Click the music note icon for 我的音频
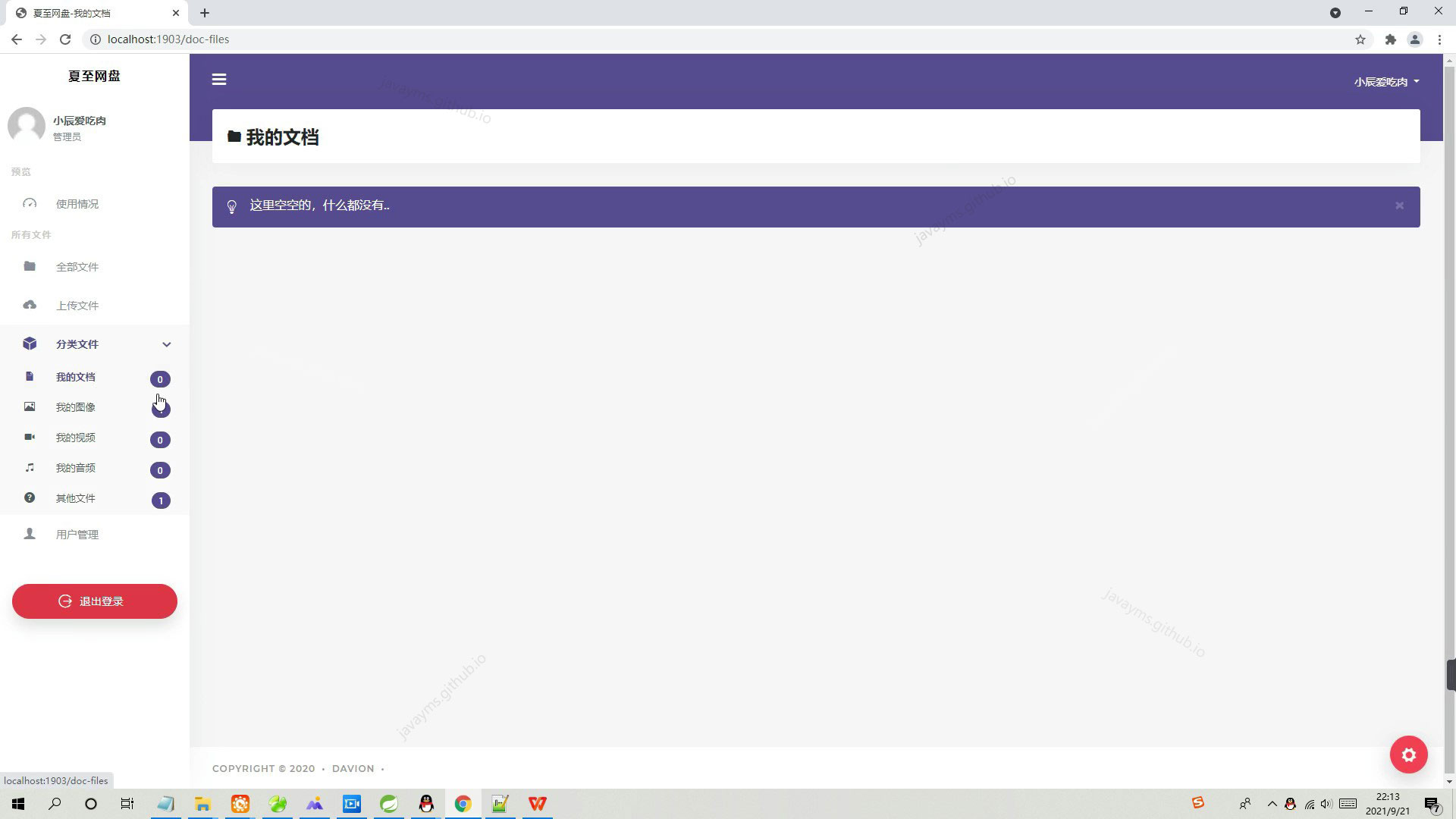 point(30,468)
